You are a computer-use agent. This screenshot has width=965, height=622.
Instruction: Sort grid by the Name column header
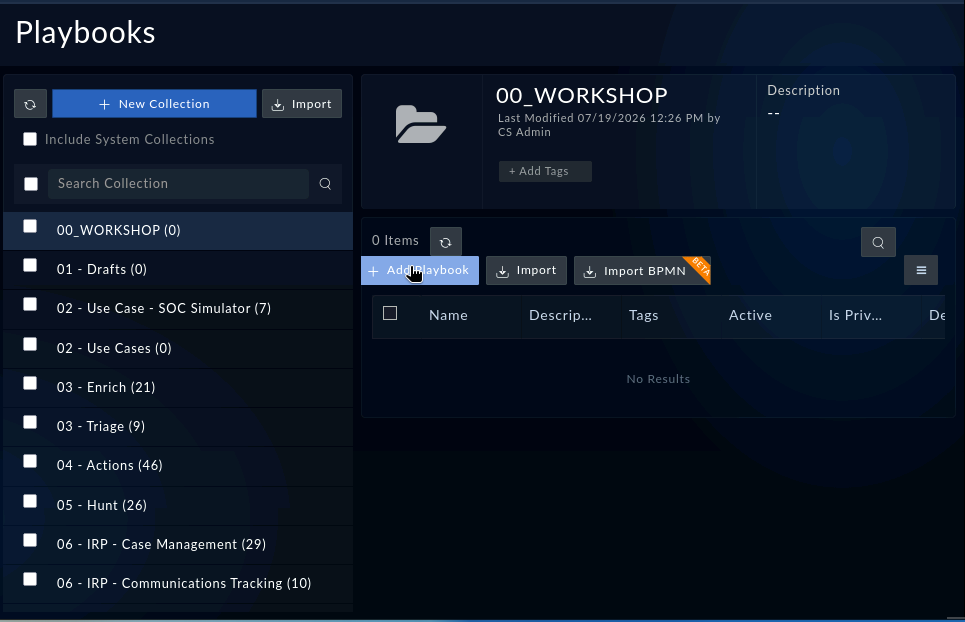pos(448,316)
